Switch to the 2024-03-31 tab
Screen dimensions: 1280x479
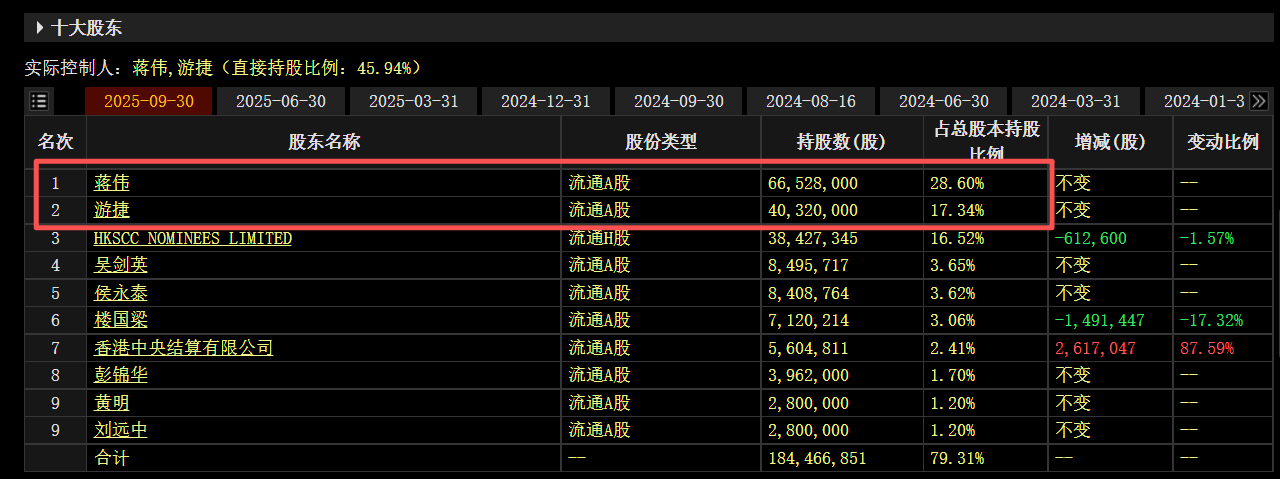(1075, 101)
